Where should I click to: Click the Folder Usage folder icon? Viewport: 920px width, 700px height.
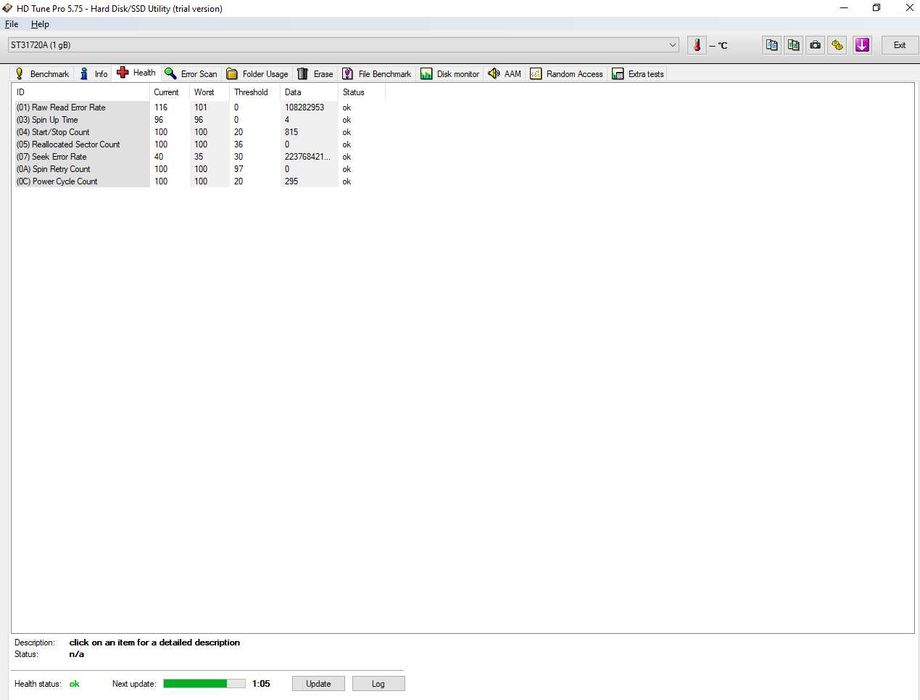[x=232, y=73]
